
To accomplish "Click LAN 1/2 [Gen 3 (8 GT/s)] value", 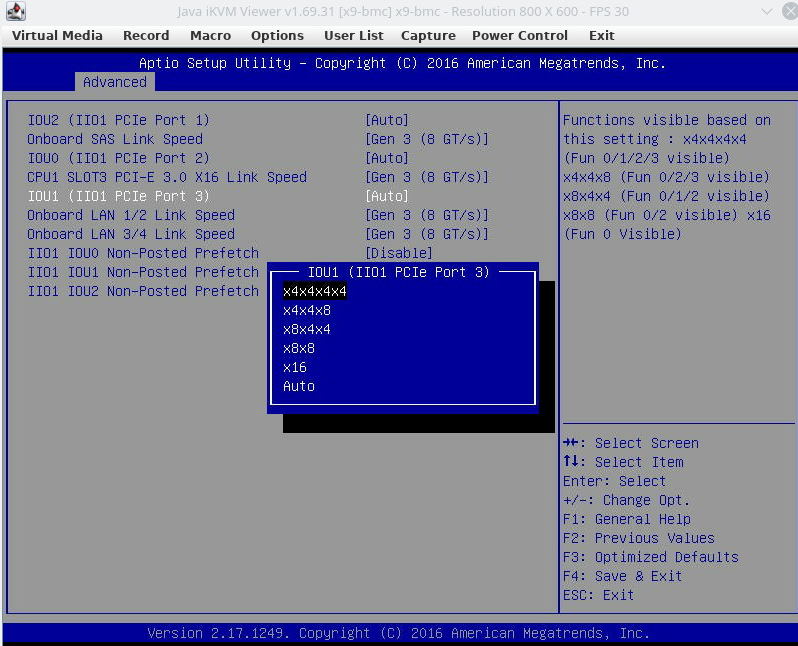I will (426, 215).
